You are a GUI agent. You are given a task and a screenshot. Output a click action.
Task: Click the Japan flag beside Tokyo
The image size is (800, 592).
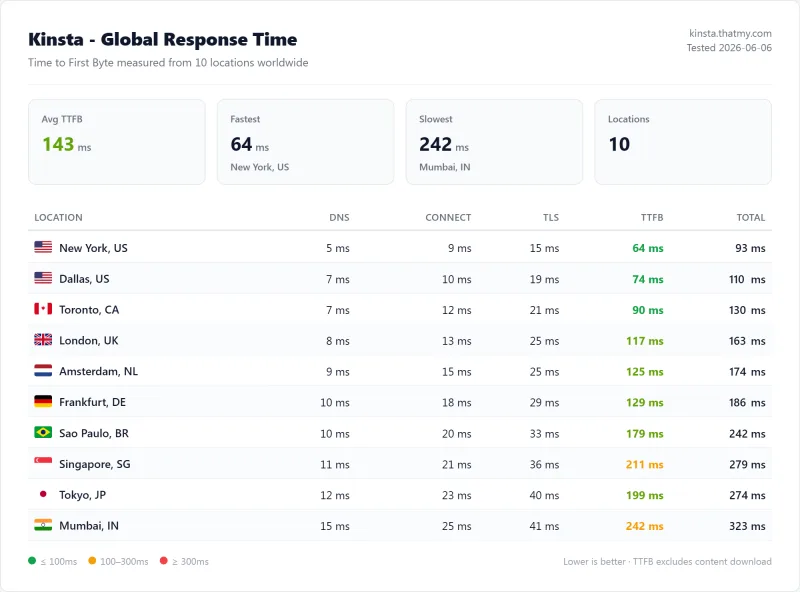click(43, 494)
